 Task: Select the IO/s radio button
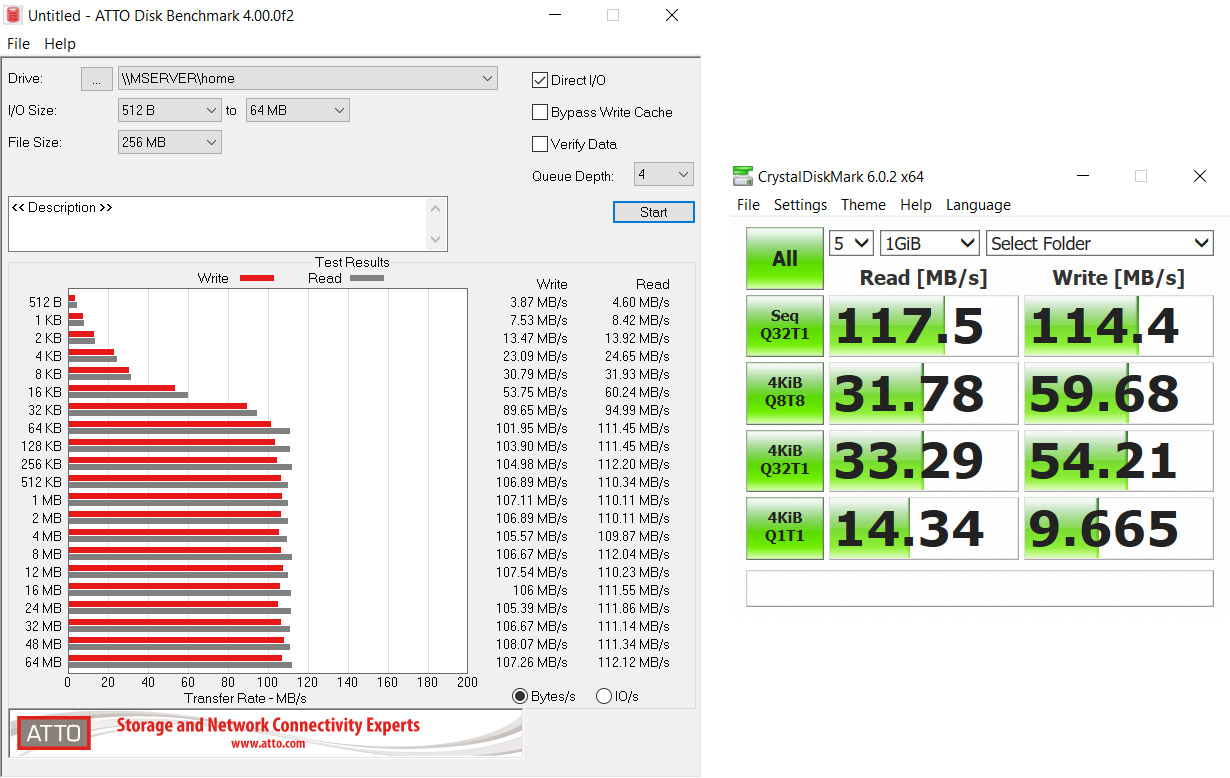pos(604,696)
